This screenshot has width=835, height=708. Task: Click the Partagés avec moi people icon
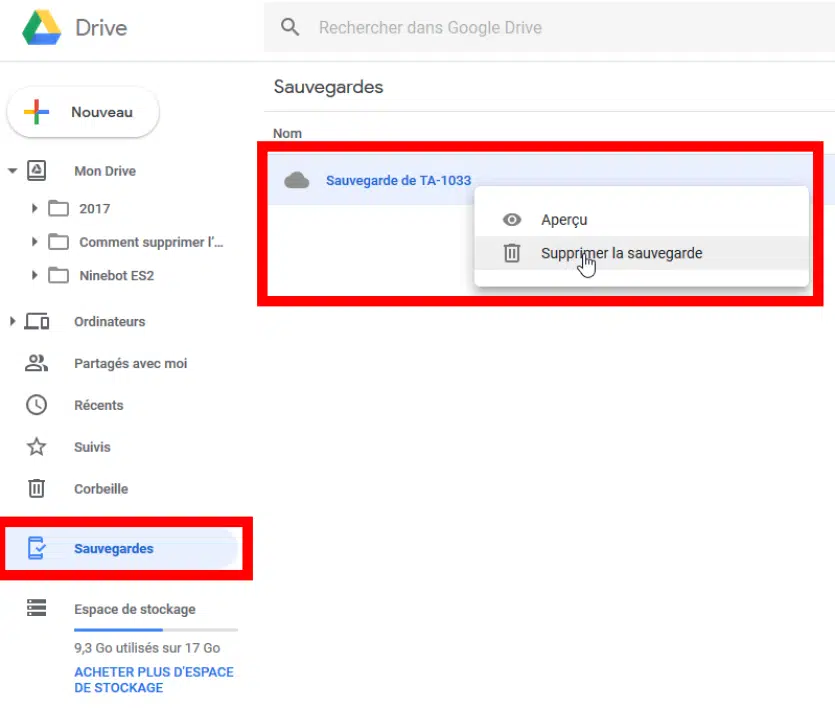(36, 363)
